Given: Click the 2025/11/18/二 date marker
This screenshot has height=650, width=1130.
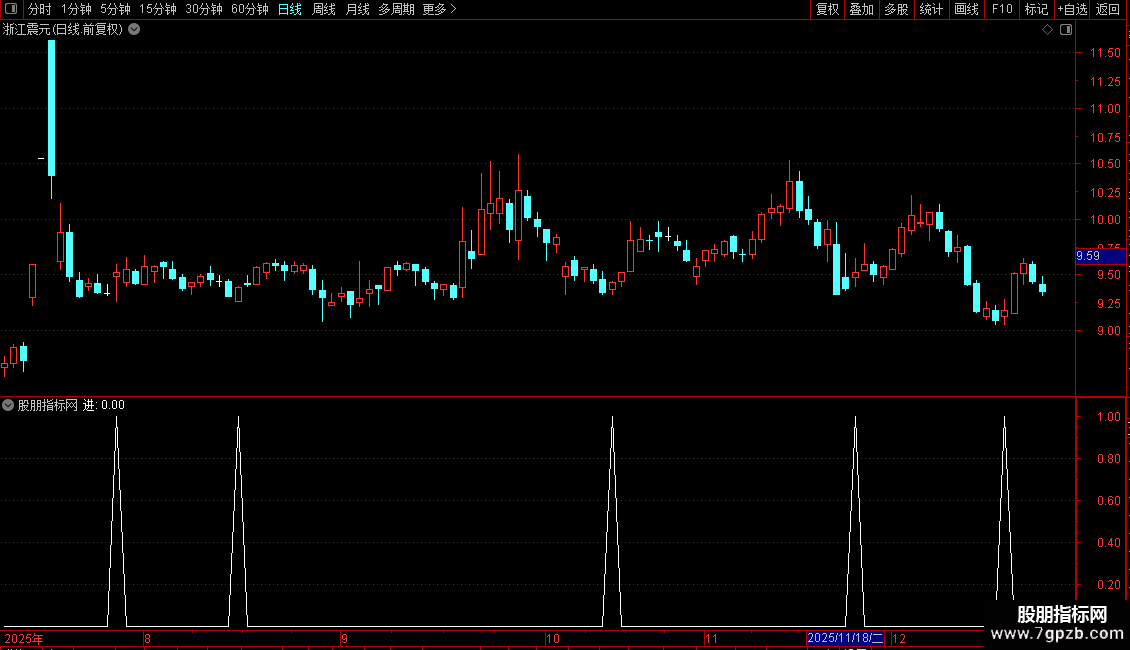Looking at the screenshot, I should point(845,638).
